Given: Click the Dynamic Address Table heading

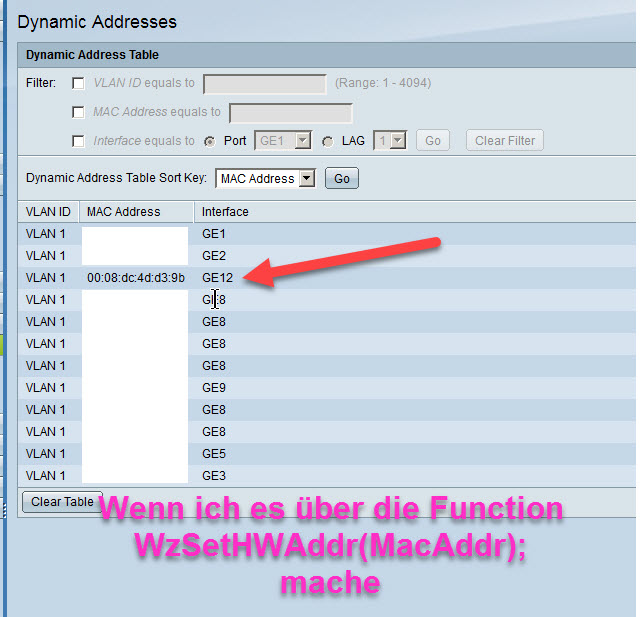Looking at the screenshot, I should tap(92, 55).
